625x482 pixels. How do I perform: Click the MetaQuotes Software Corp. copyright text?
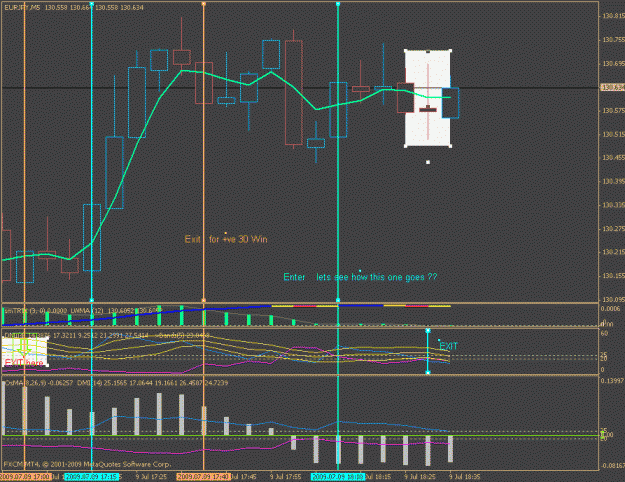point(87,464)
